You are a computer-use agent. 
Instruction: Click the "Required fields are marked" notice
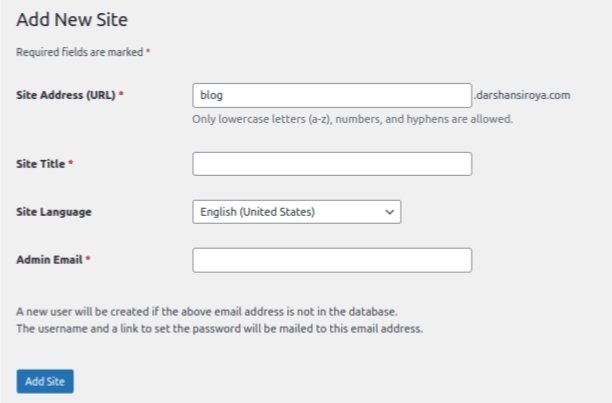pos(80,52)
